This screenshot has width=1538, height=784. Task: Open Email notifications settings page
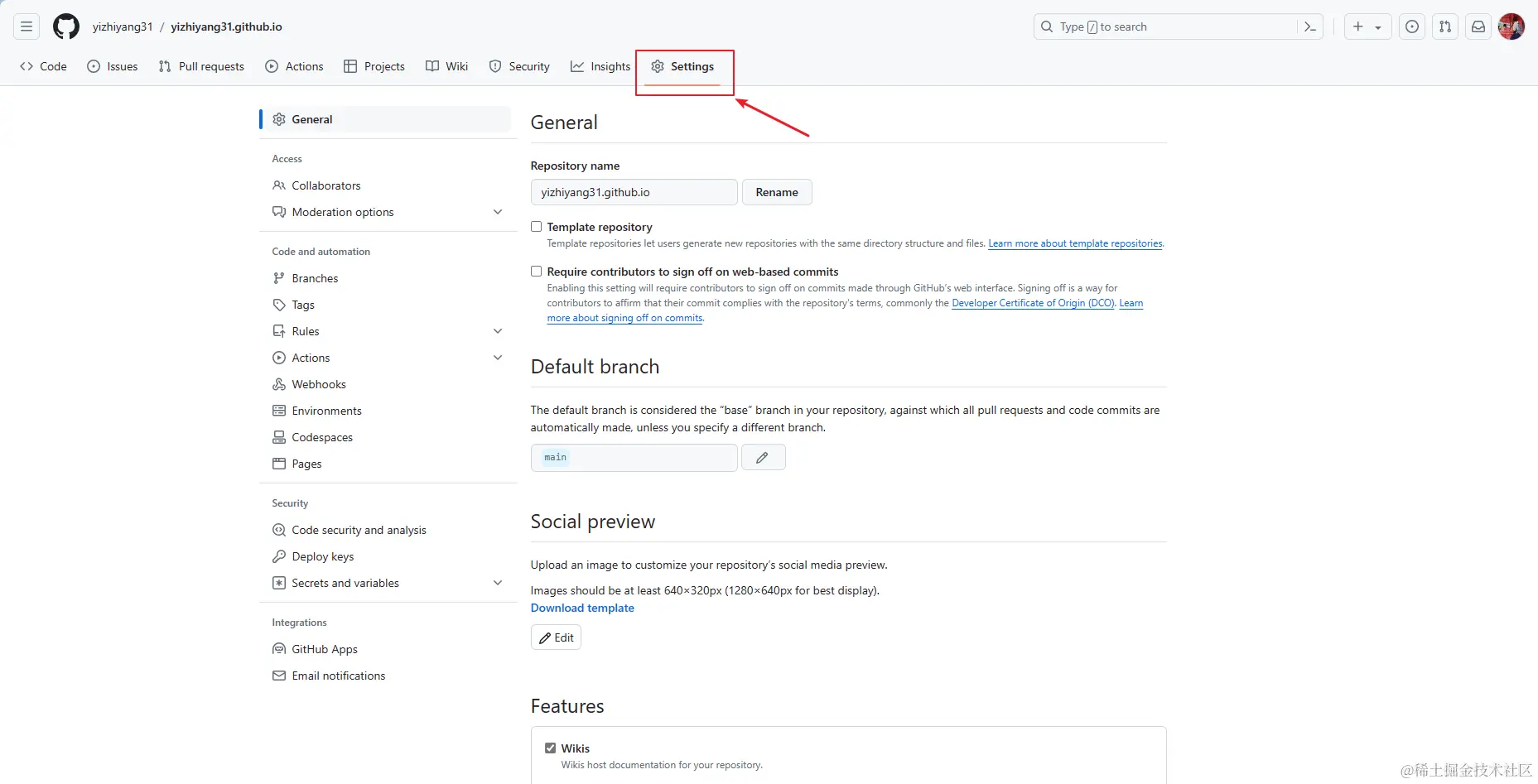(388, 676)
